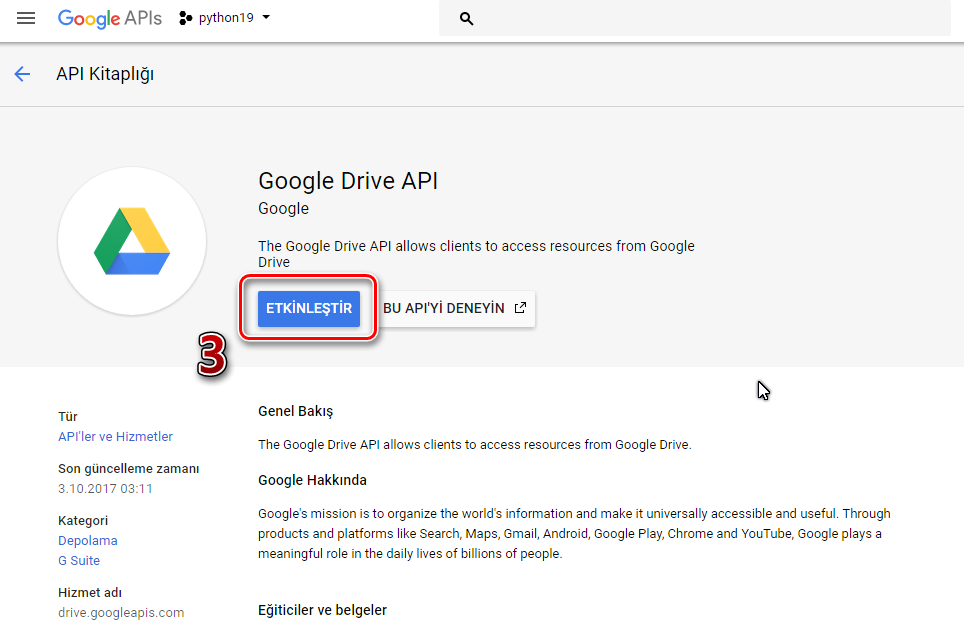Click the Google publisher name under title
The width and height of the screenshot is (964, 632).
click(x=283, y=209)
